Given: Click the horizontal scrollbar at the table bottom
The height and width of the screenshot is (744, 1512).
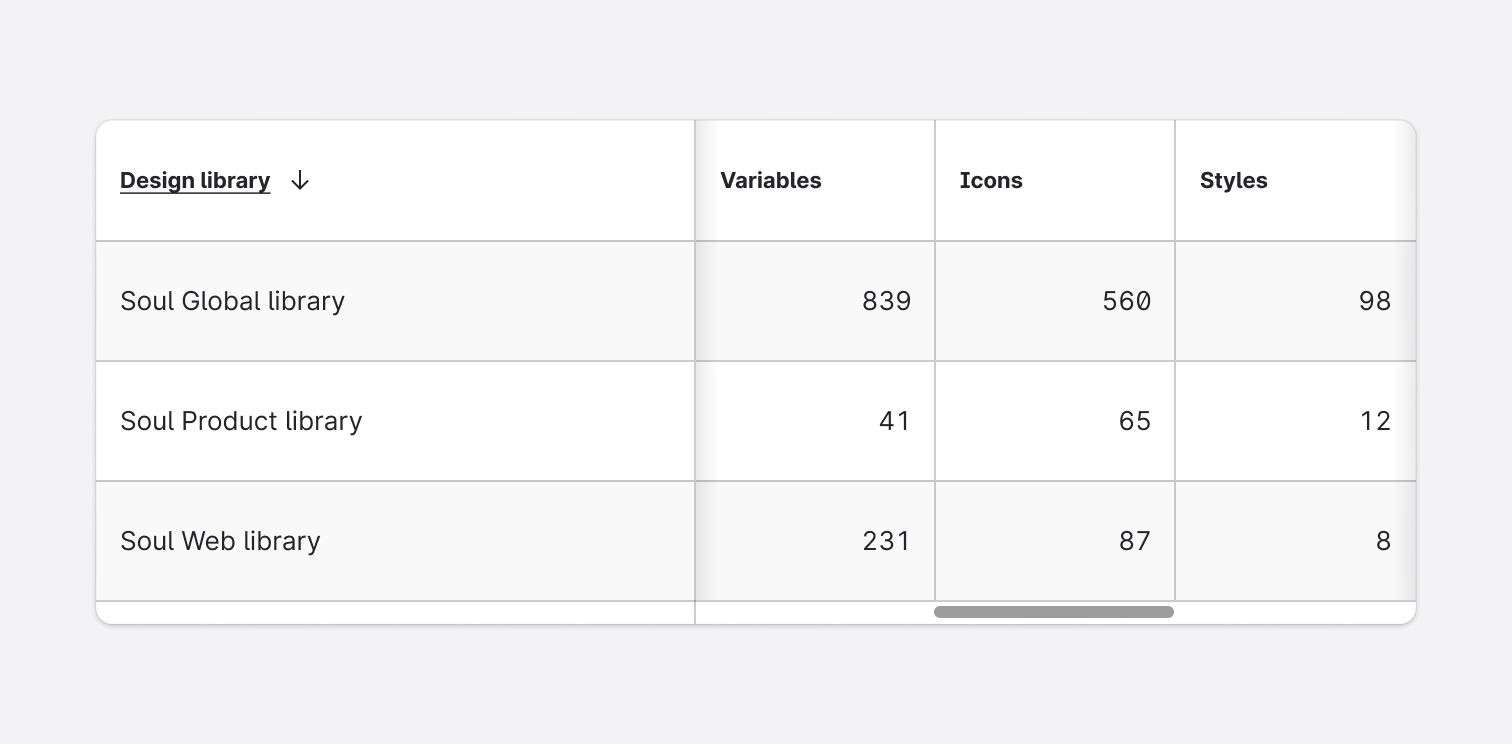Looking at the screenshot, I should click(1054, 611).
